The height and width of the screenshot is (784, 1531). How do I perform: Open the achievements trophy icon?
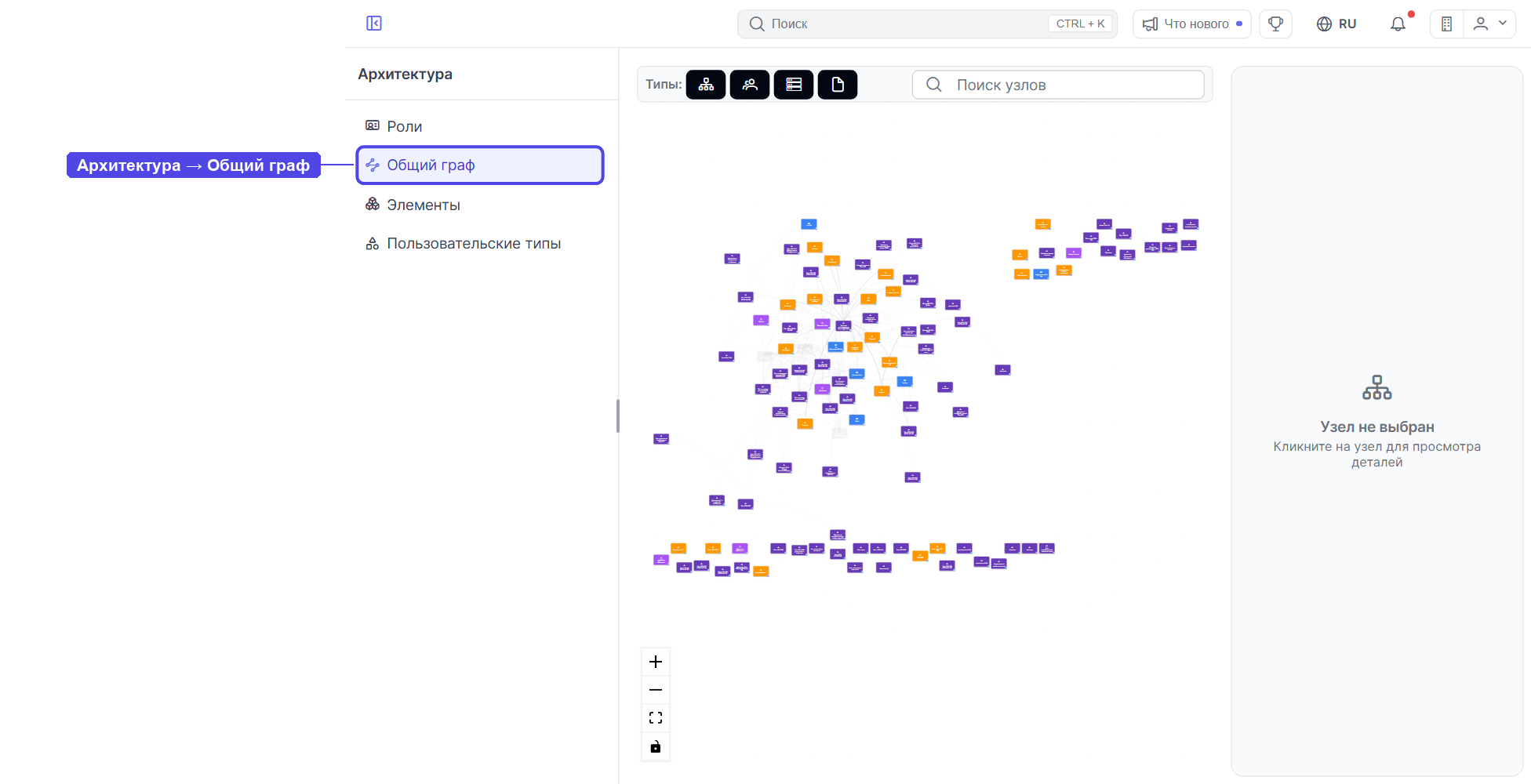(x=1276, y=24)
